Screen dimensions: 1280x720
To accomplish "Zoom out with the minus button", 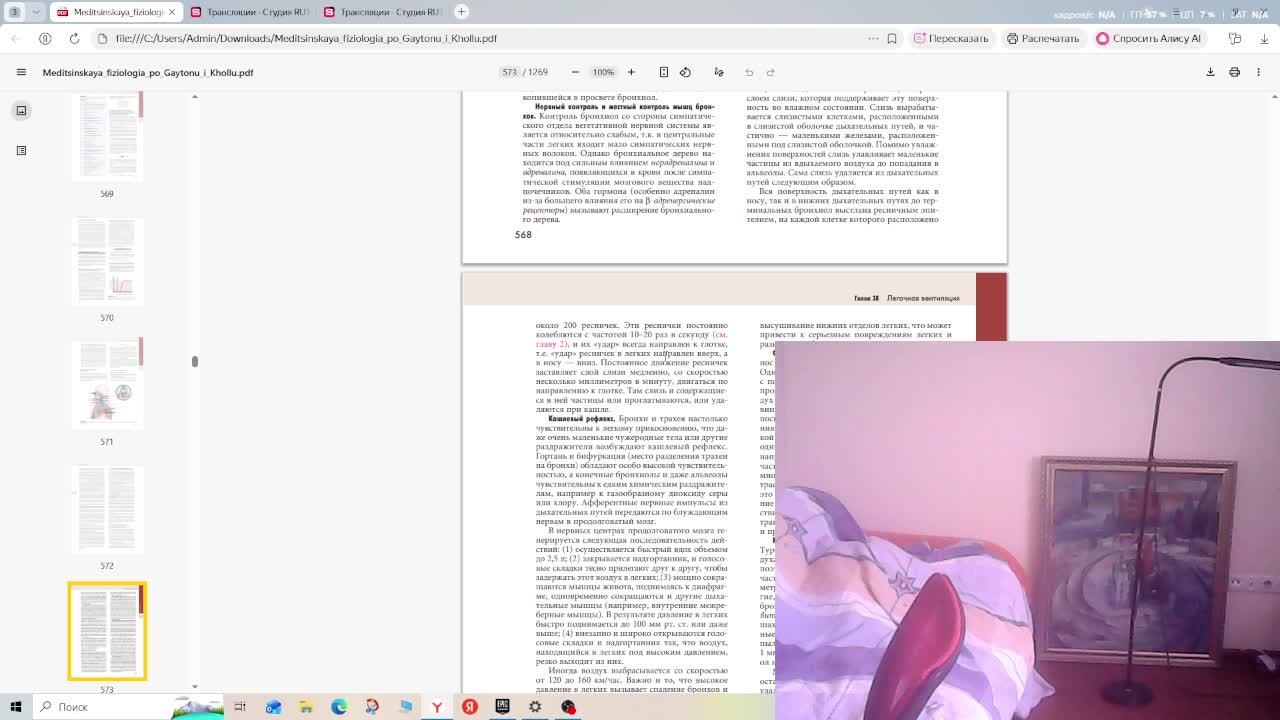I will point(575,72).
